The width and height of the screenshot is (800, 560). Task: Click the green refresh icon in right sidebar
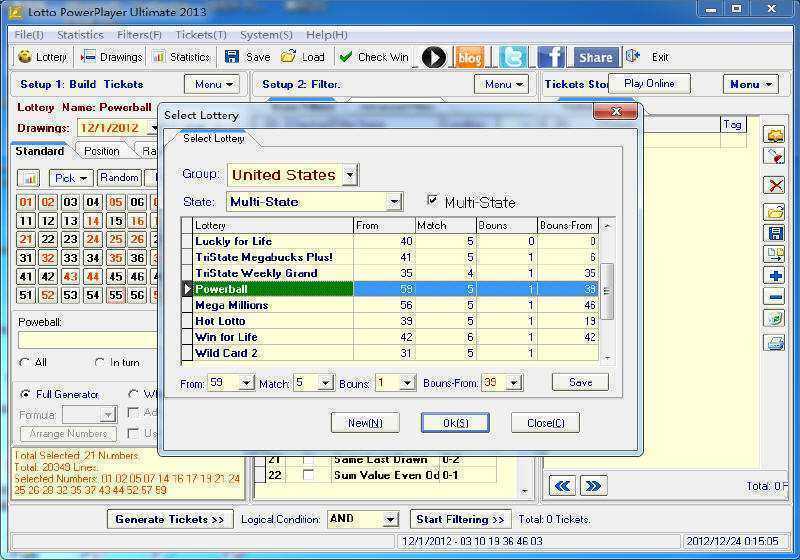point(776,319)
